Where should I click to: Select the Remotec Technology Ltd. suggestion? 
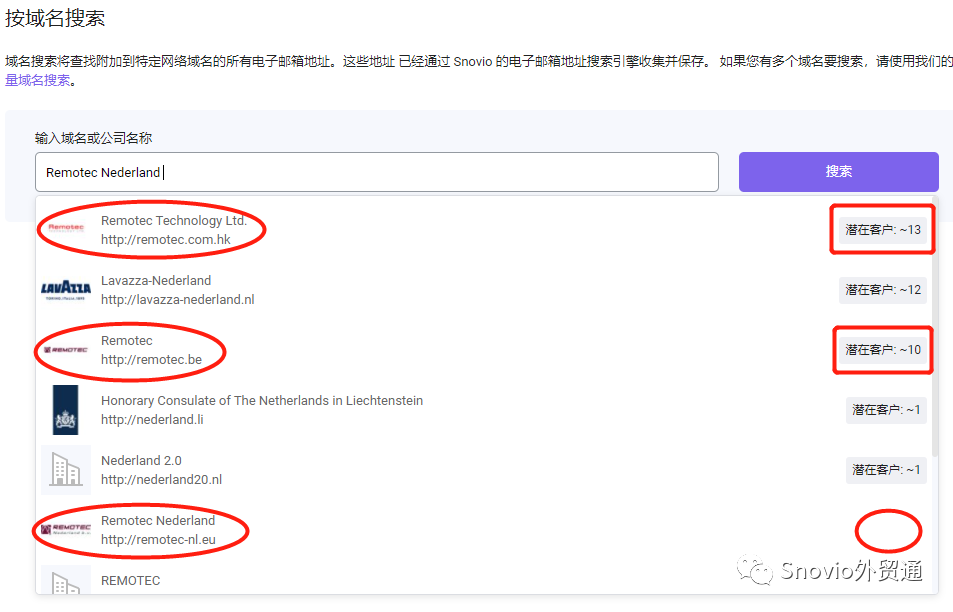pyautogui.click(x=483, y=230)
